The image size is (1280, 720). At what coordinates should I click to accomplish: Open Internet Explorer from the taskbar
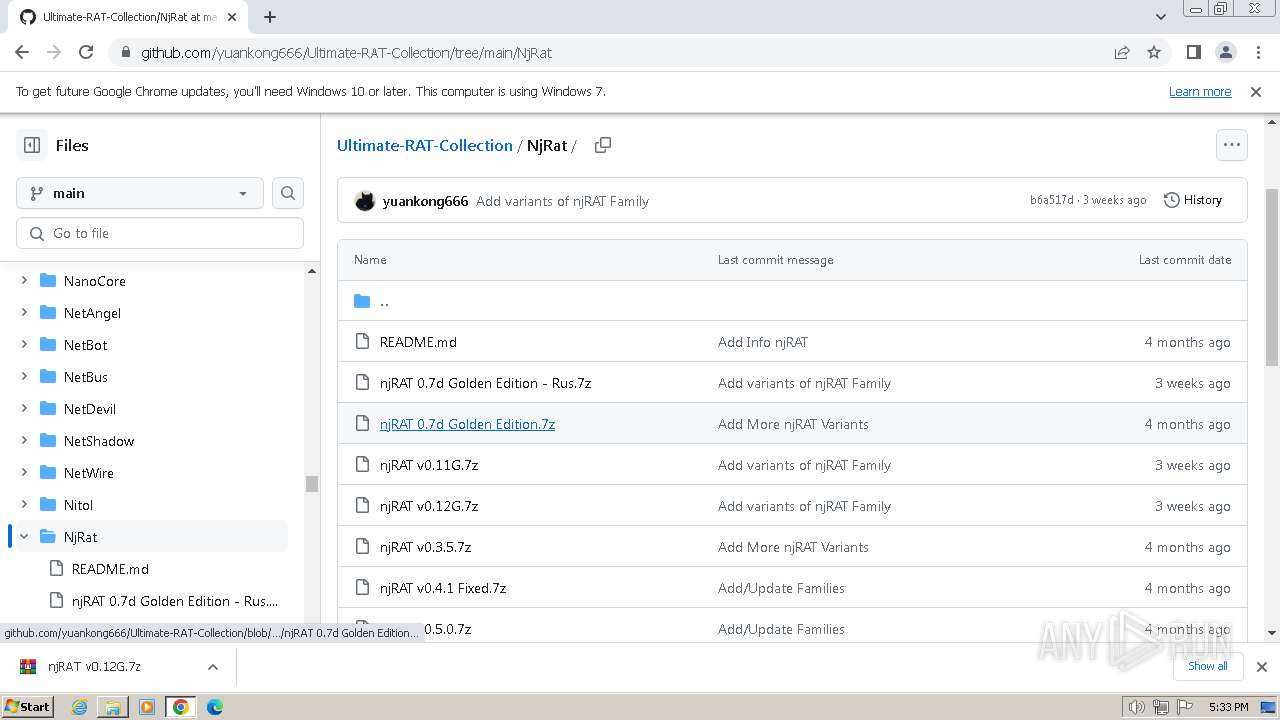pos(80,707)
